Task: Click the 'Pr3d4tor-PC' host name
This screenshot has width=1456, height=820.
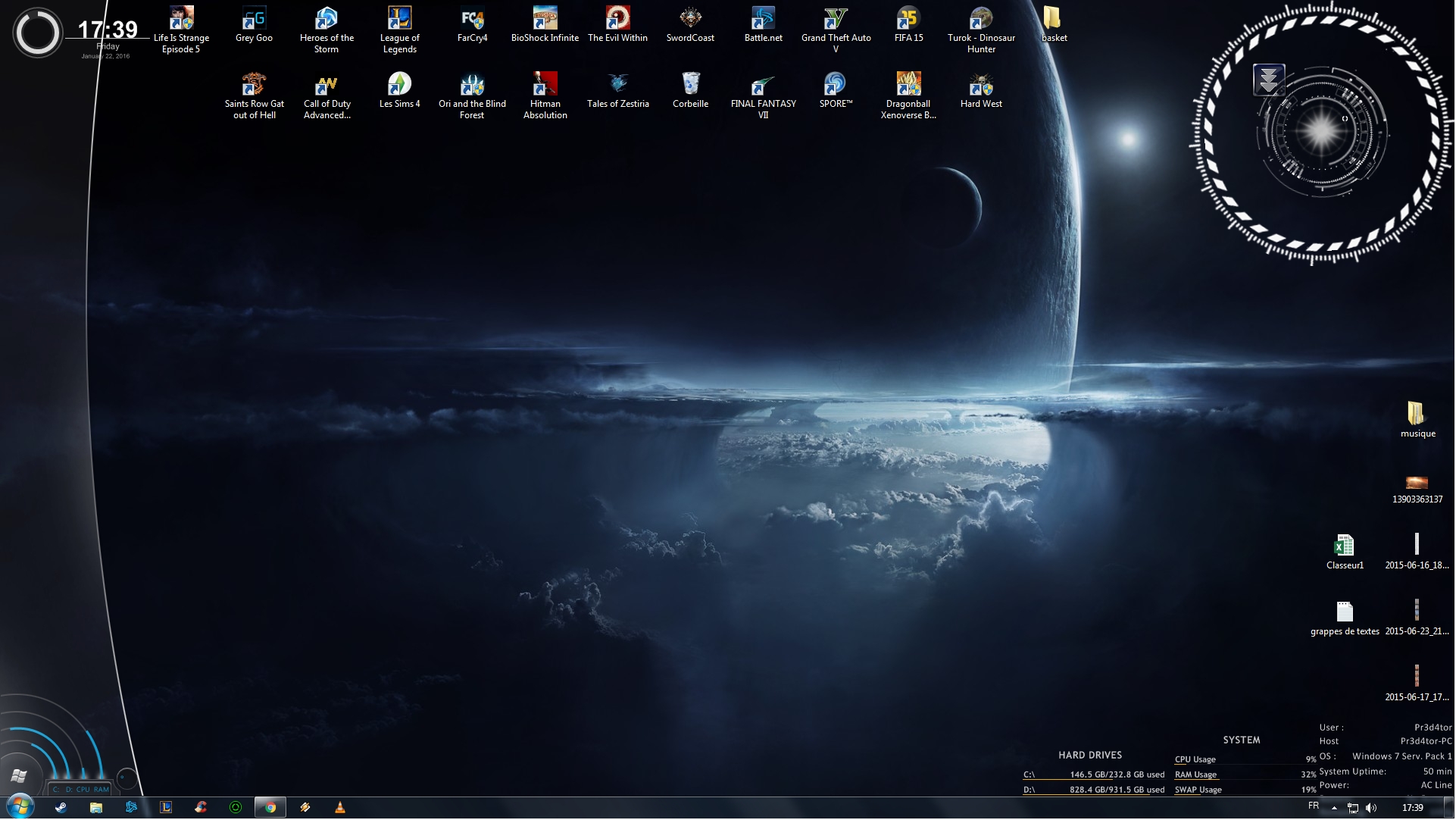Action: [x=1427, y=742]
